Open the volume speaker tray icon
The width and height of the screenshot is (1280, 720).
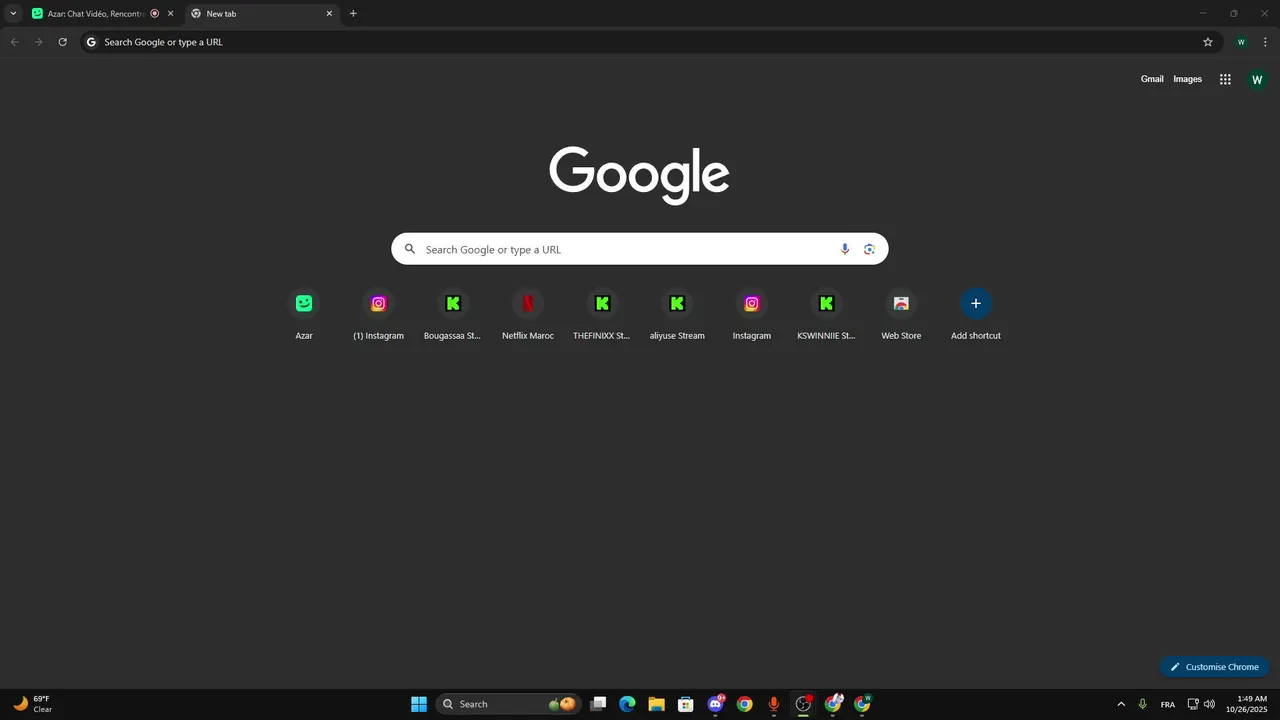[x=1209, y=704]
